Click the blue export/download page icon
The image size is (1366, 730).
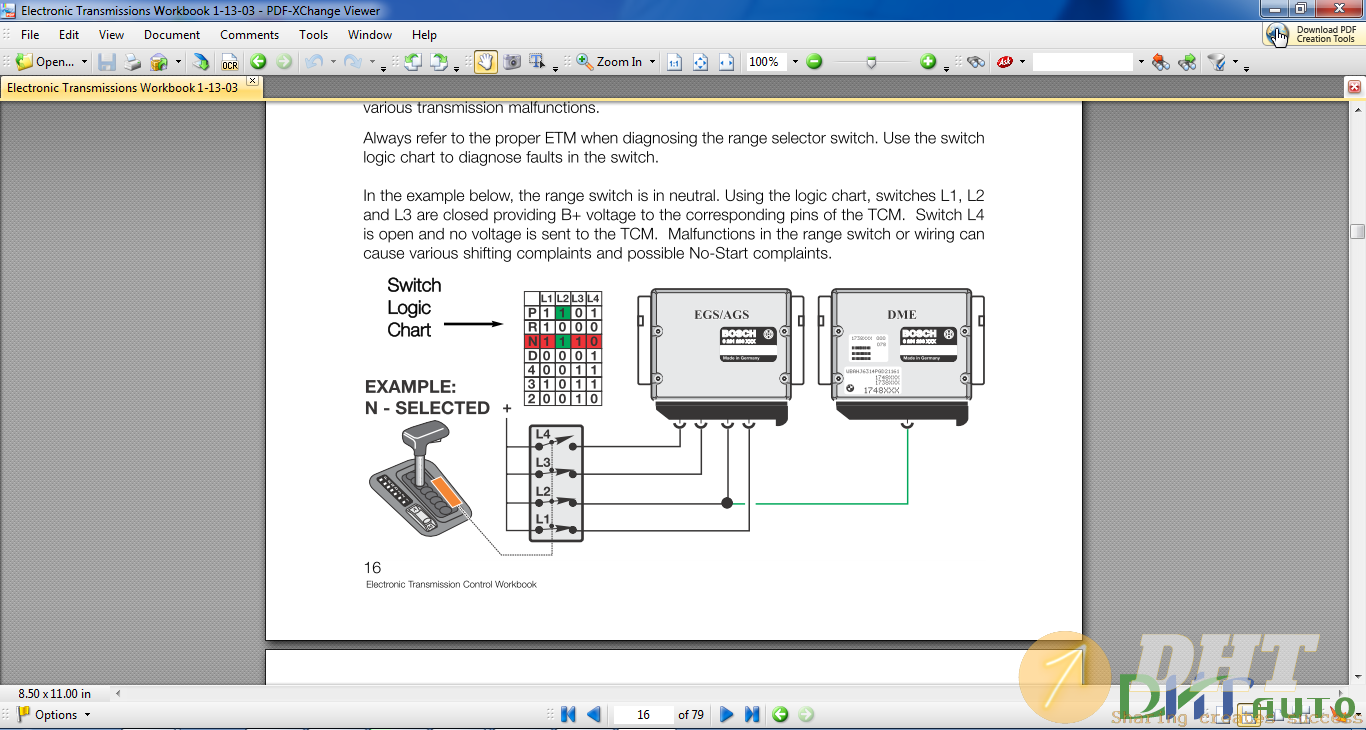[201, 62]
